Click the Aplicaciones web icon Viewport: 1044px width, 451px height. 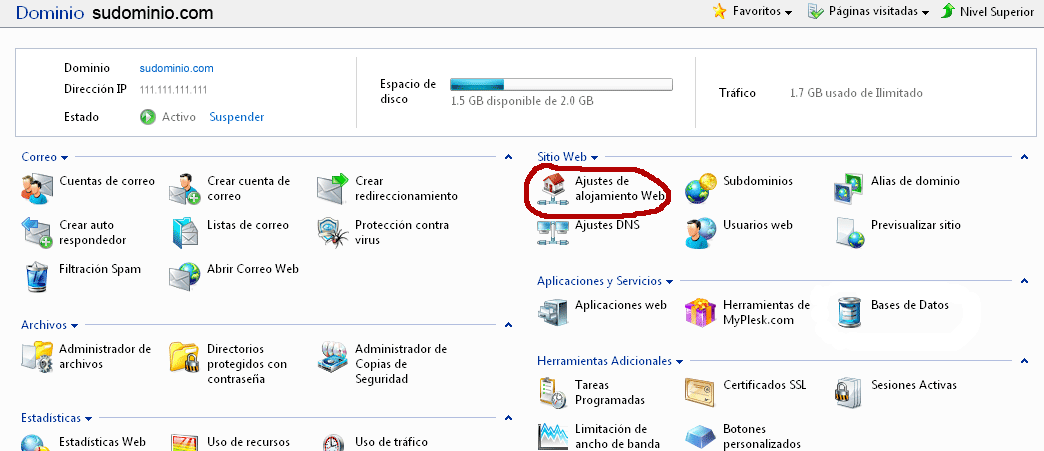coord(553,313)
